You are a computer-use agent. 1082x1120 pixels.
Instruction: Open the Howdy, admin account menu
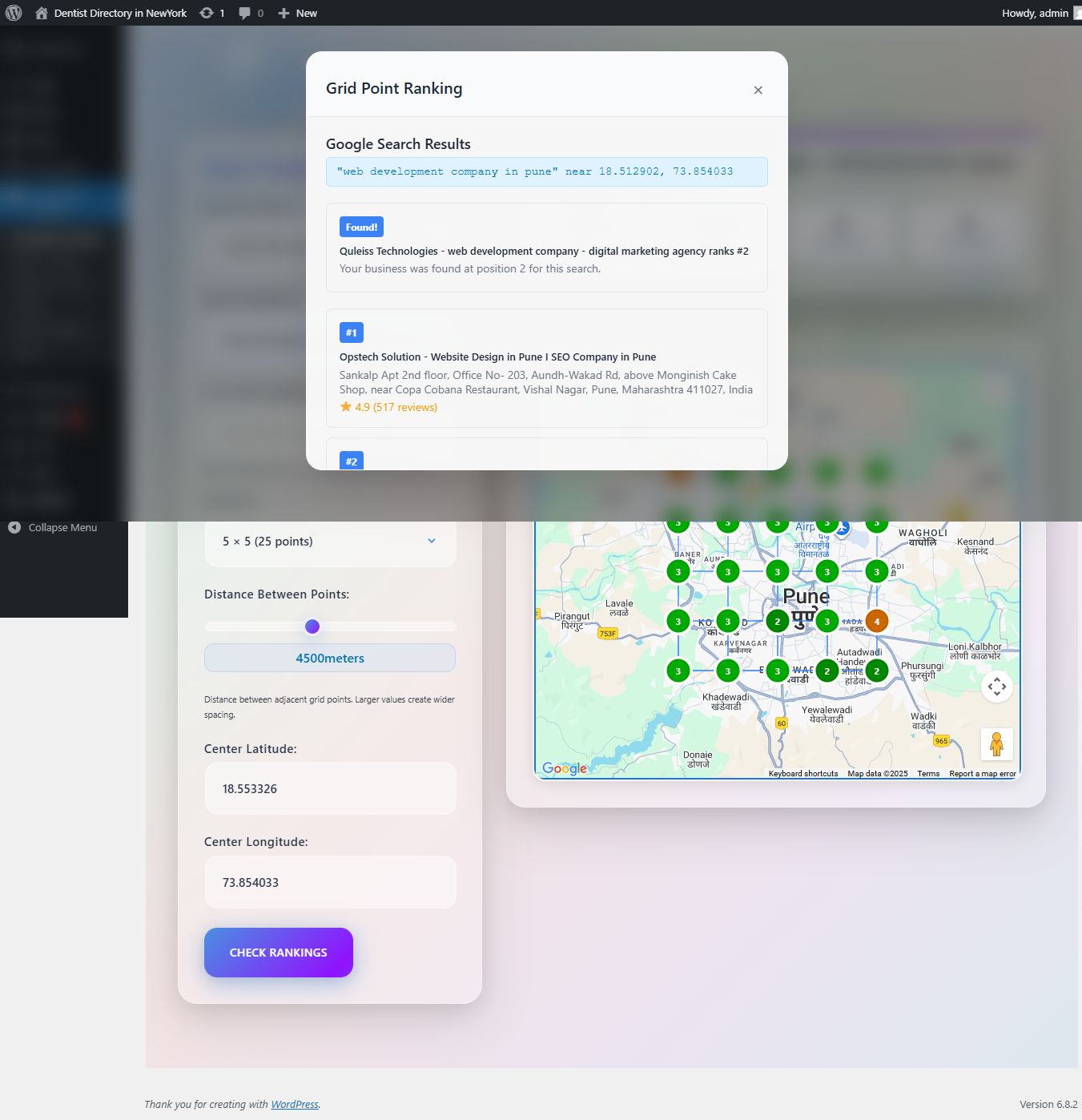[x=1040, y=13]
